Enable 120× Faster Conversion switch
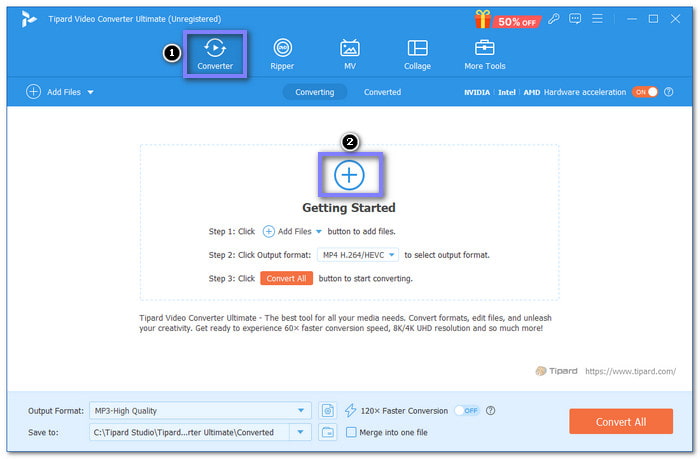The width and height of the screenshot is (700, 459). pos(467,410)
